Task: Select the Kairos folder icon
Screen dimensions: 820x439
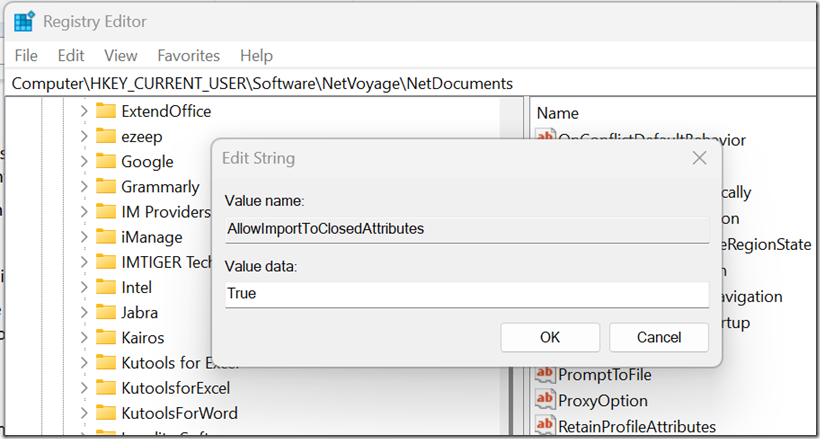Action: pos(106,337)
